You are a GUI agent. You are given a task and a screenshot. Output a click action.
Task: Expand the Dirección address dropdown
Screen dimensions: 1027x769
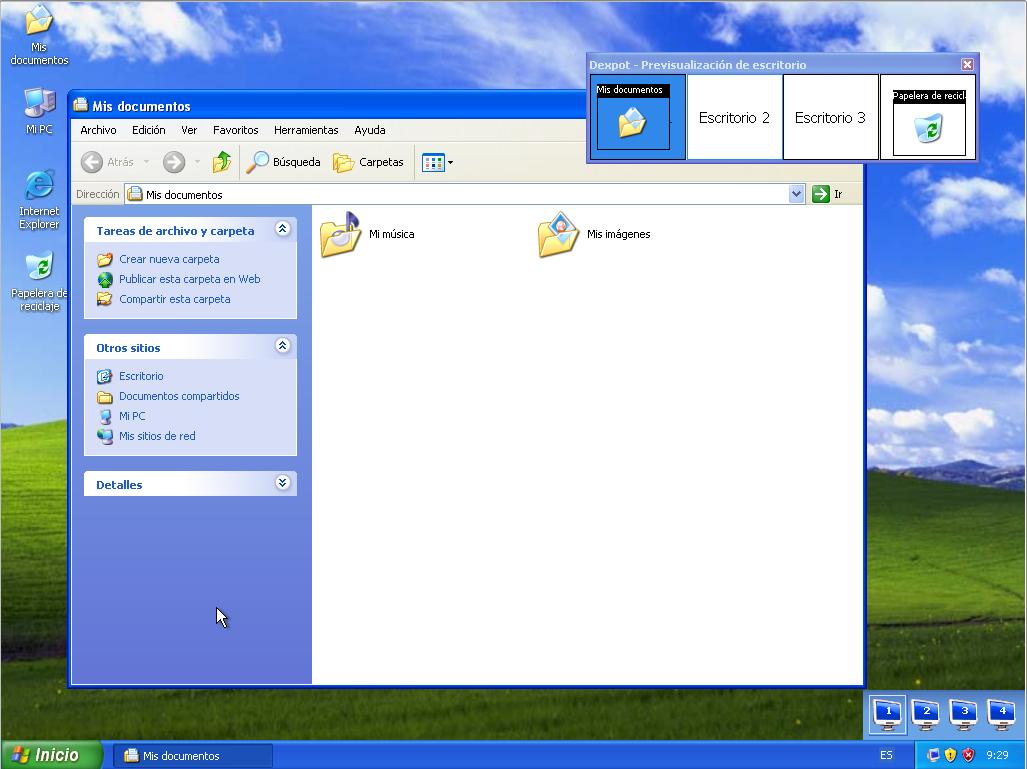click(x=796, y=194)
